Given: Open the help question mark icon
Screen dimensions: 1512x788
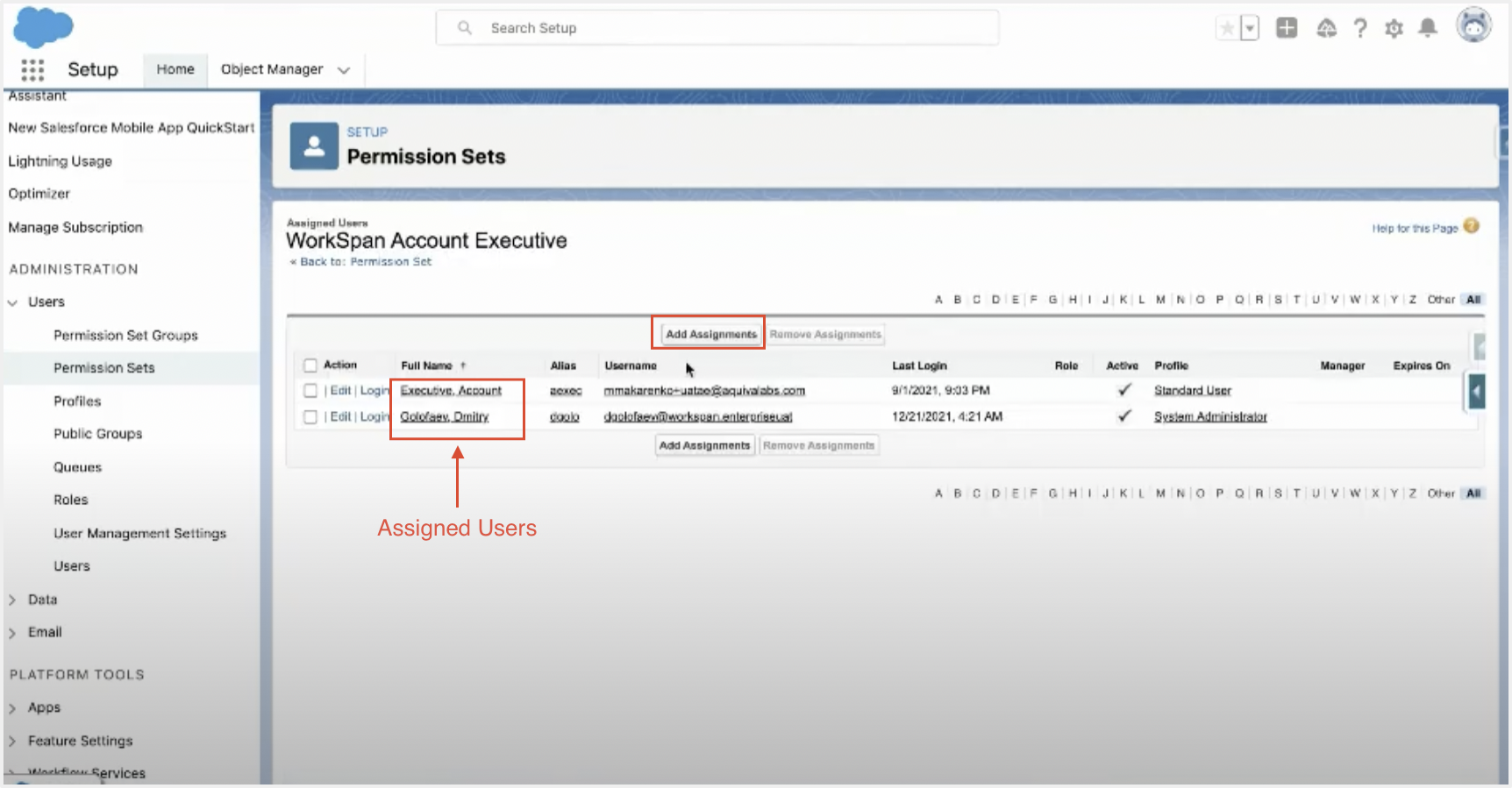Looking at the screenshot, I should 1359,28.
